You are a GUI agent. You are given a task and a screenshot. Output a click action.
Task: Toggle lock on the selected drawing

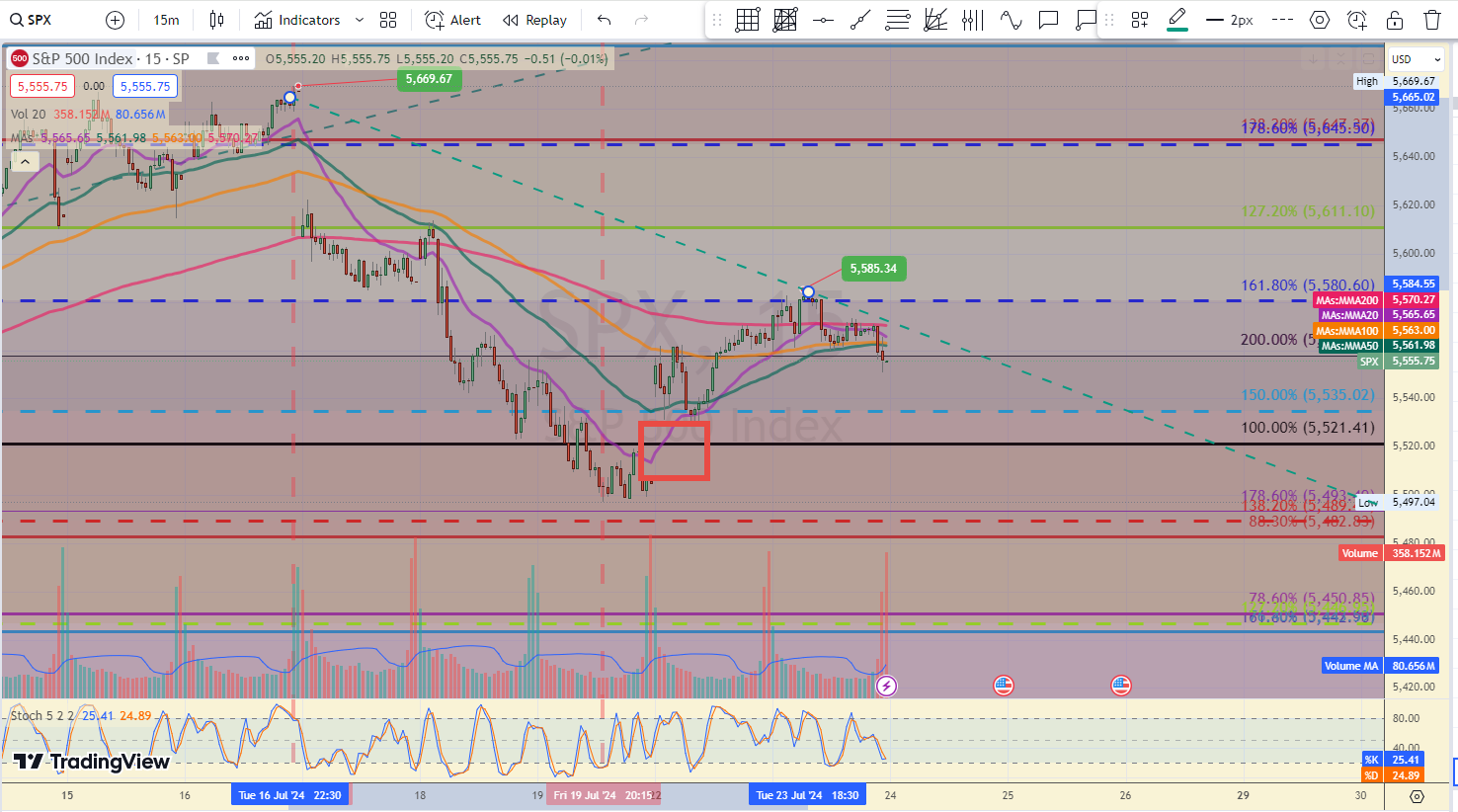tap(1395, 20)
